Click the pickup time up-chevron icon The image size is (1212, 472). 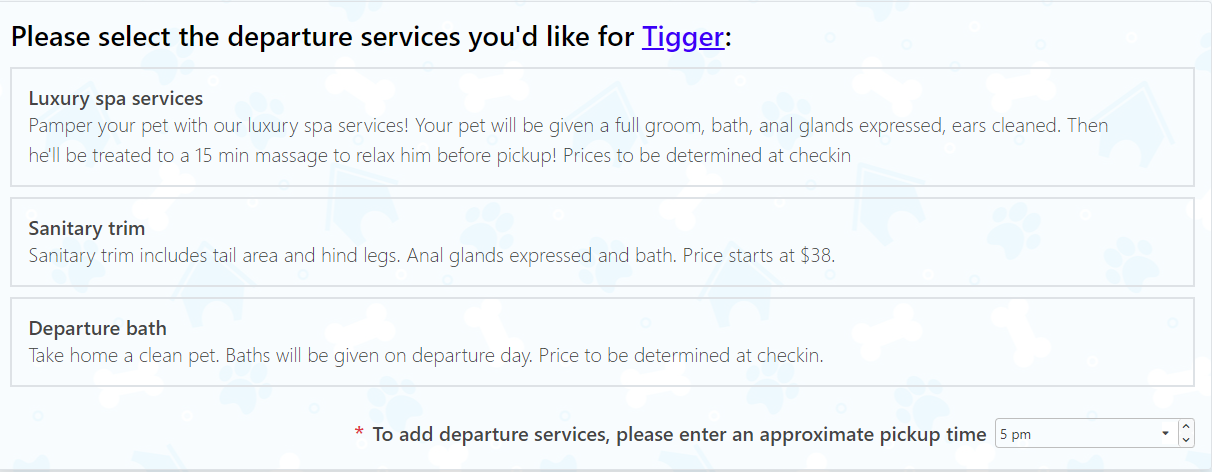point(1186,427)
